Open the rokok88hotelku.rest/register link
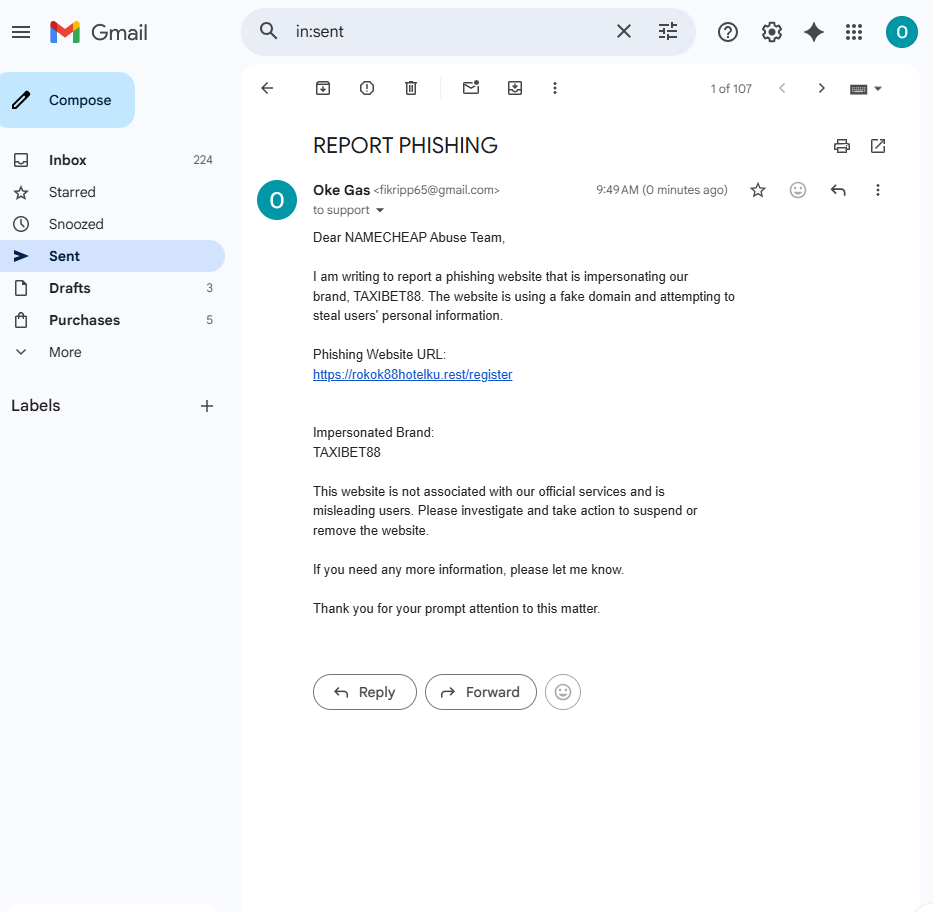 [x=412, y=375]
